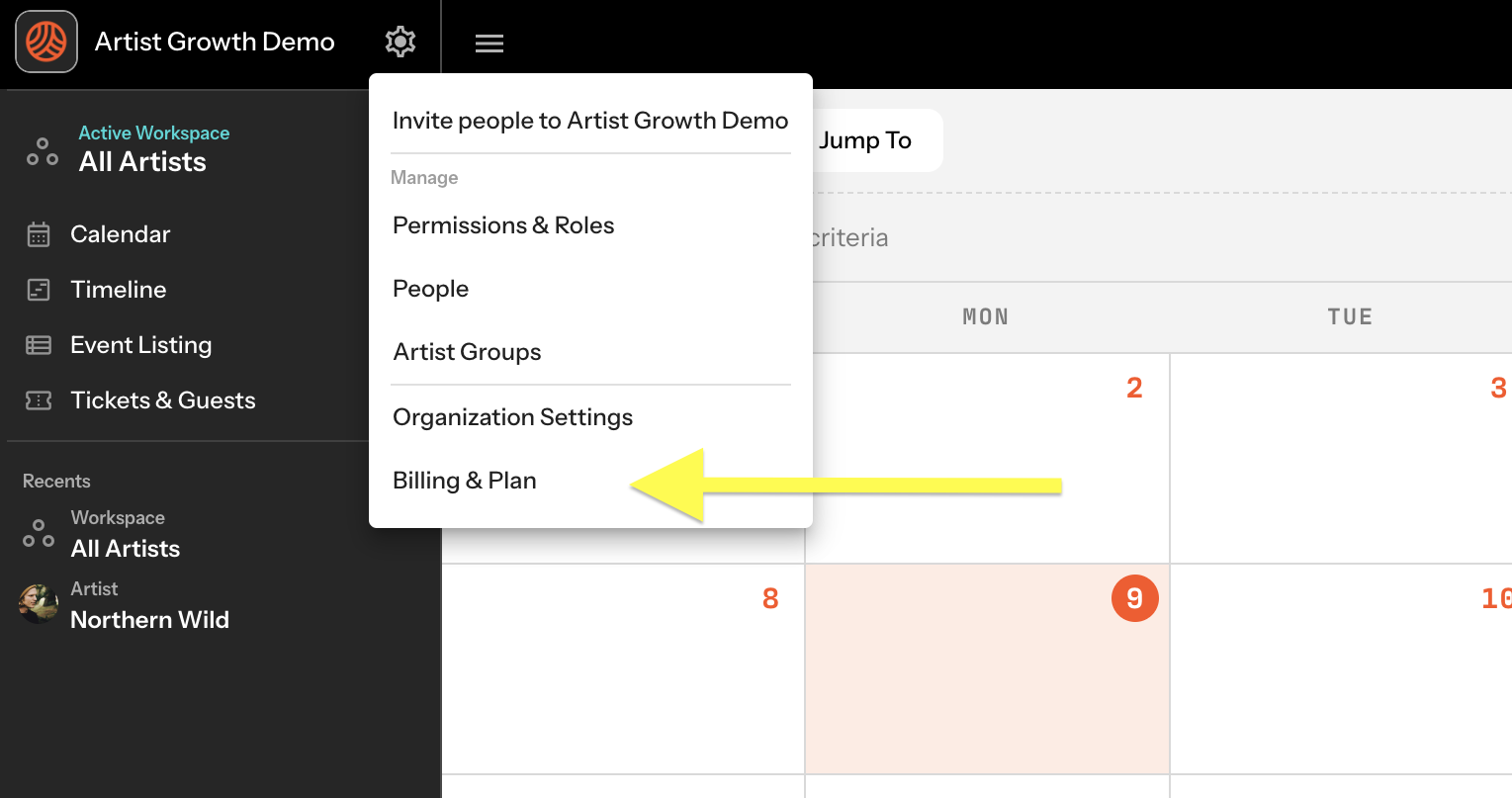The width and height of the screenshot is (1512, 798).
Task: Click the Artist Growth logo icon
Action: [x=46, y=42]
